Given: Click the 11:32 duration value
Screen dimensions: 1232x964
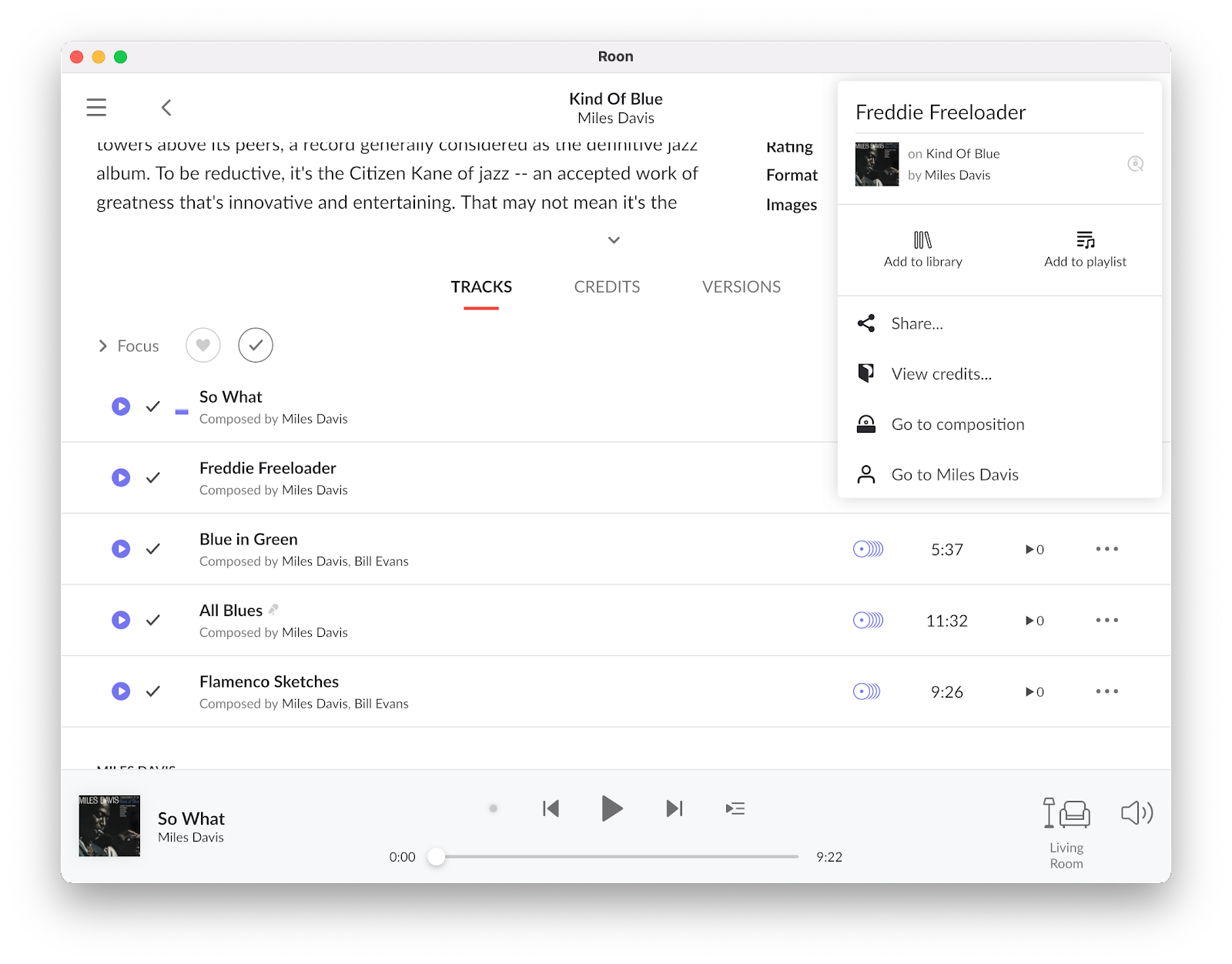Looking at the screenshot, I should [946, 621].
